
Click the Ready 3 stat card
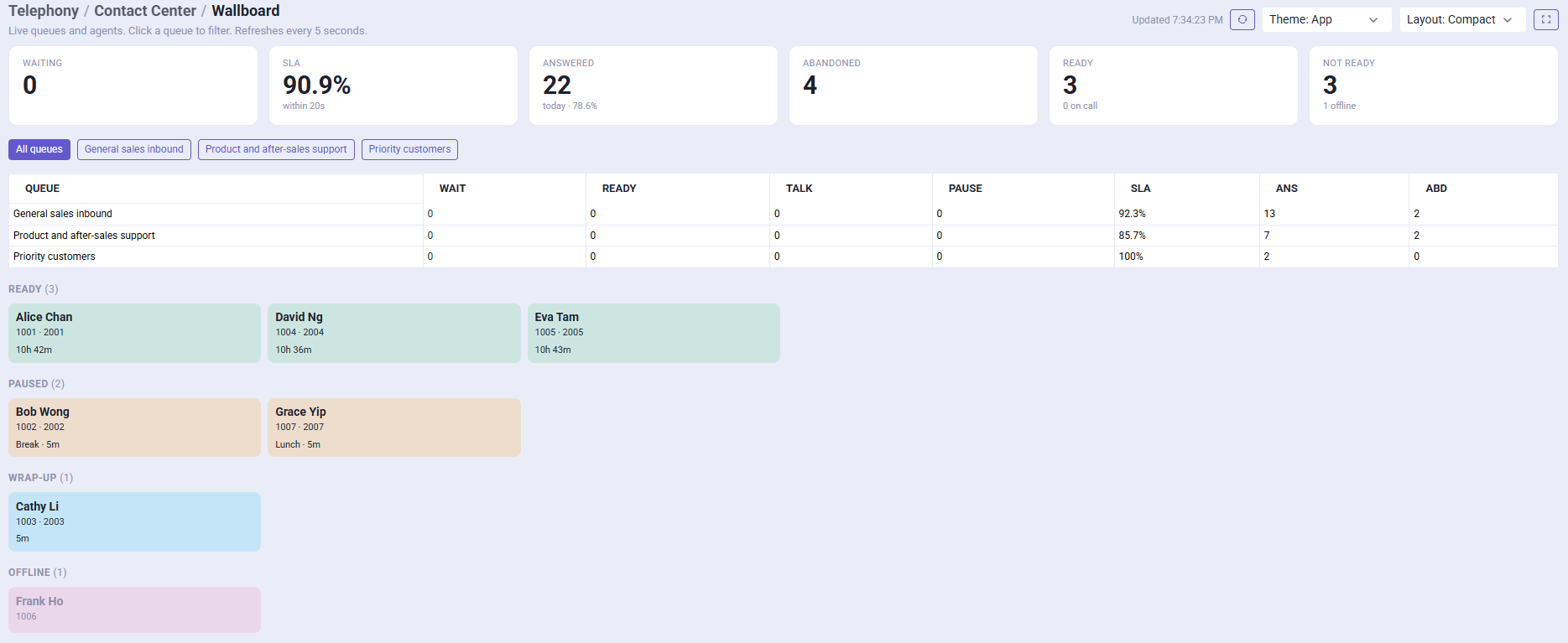tap(1174, 86)
